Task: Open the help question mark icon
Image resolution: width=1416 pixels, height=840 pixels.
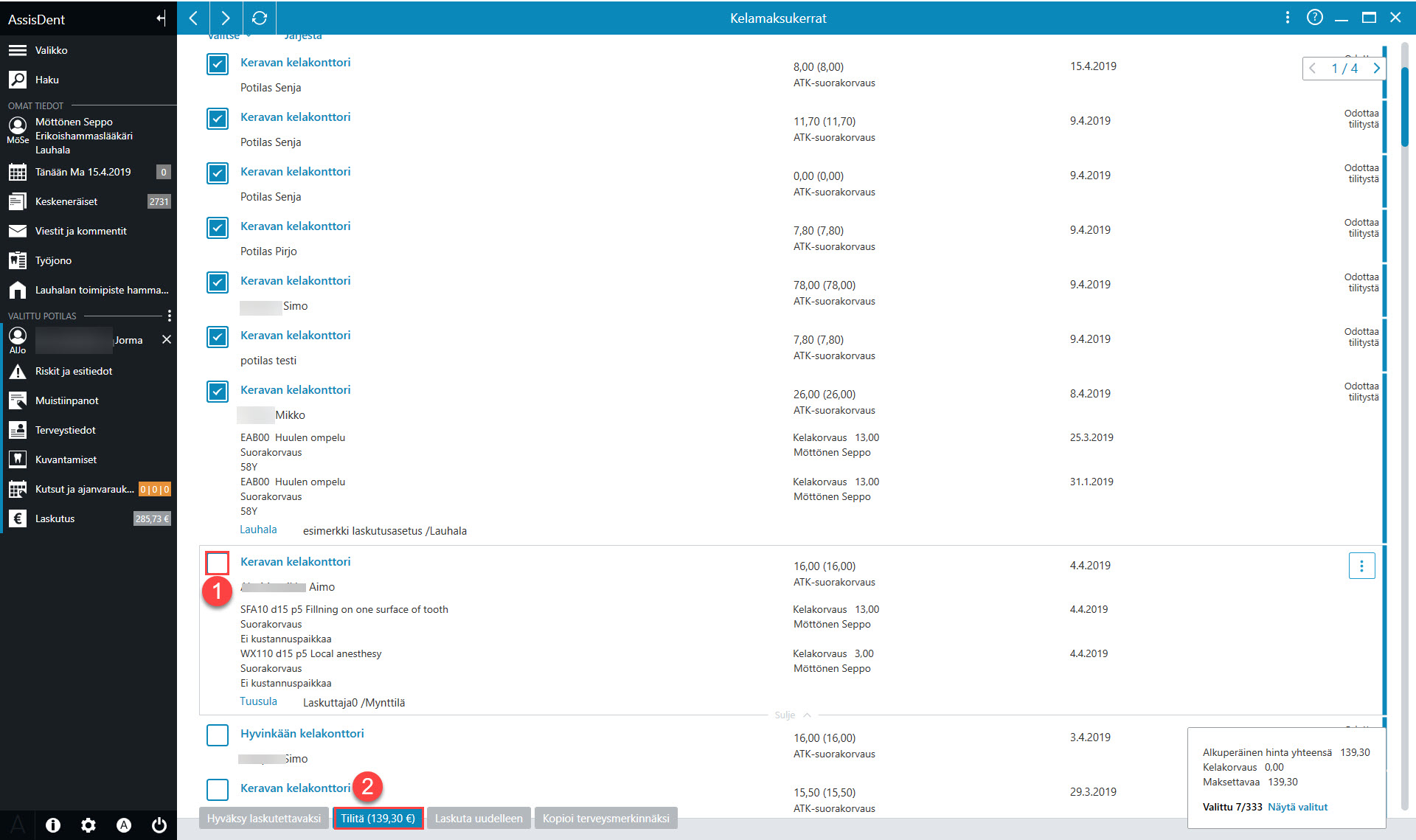Action: (x=1314, y=18)
